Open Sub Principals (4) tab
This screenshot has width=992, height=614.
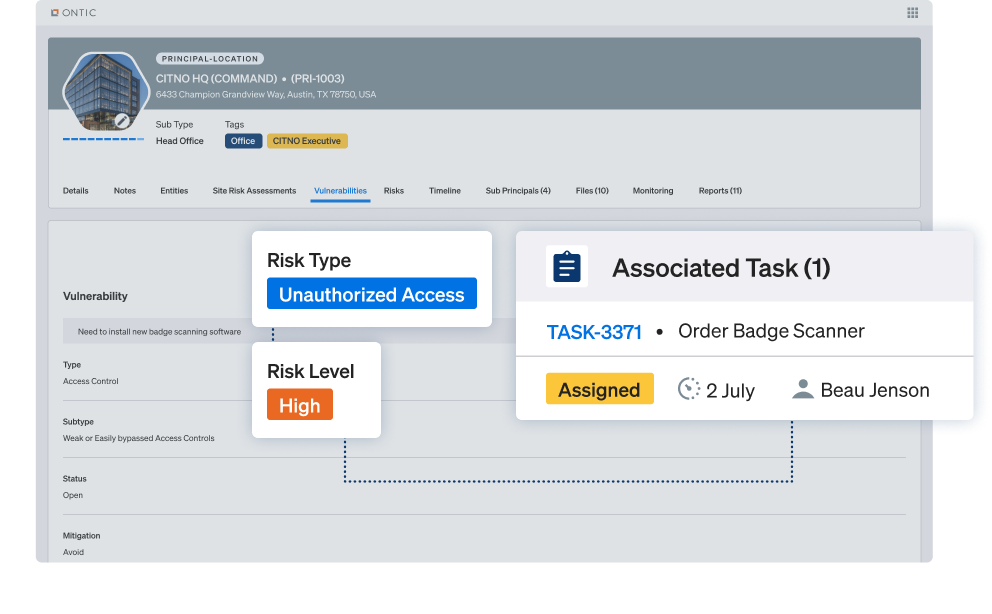tap(518, 191)
